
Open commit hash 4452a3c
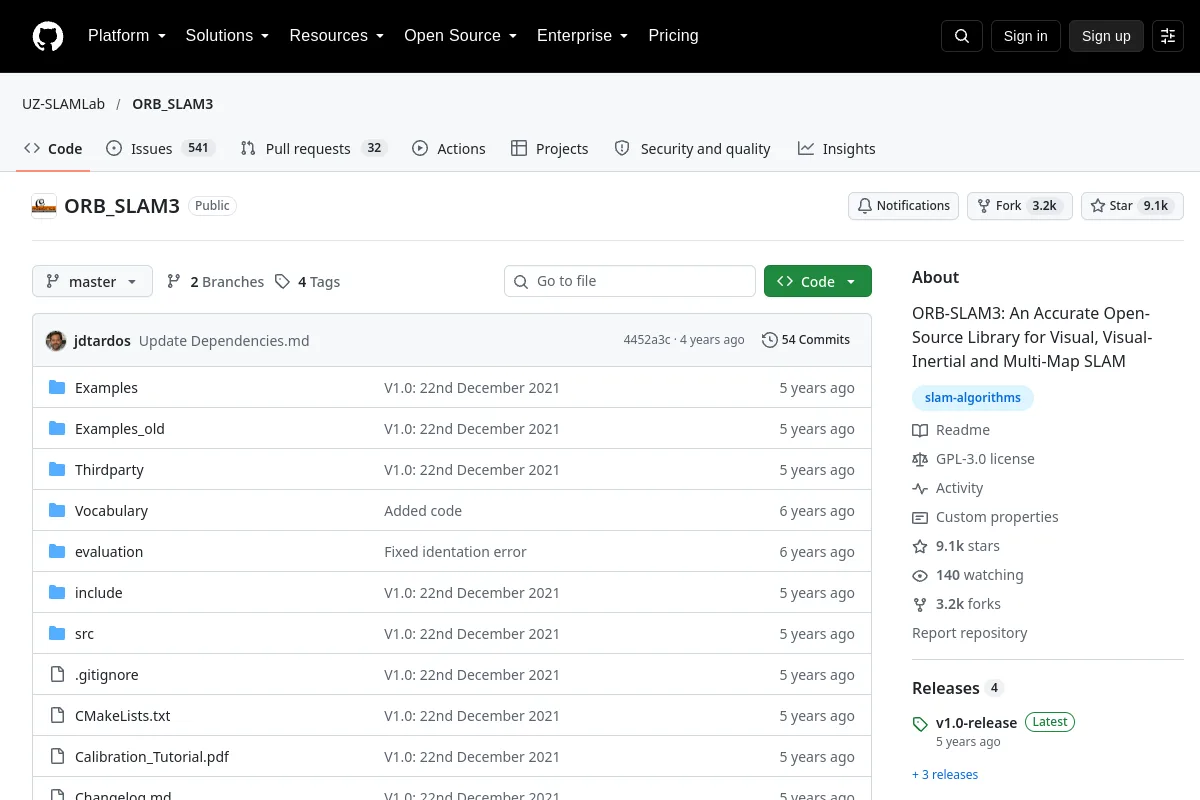(647, 340)
